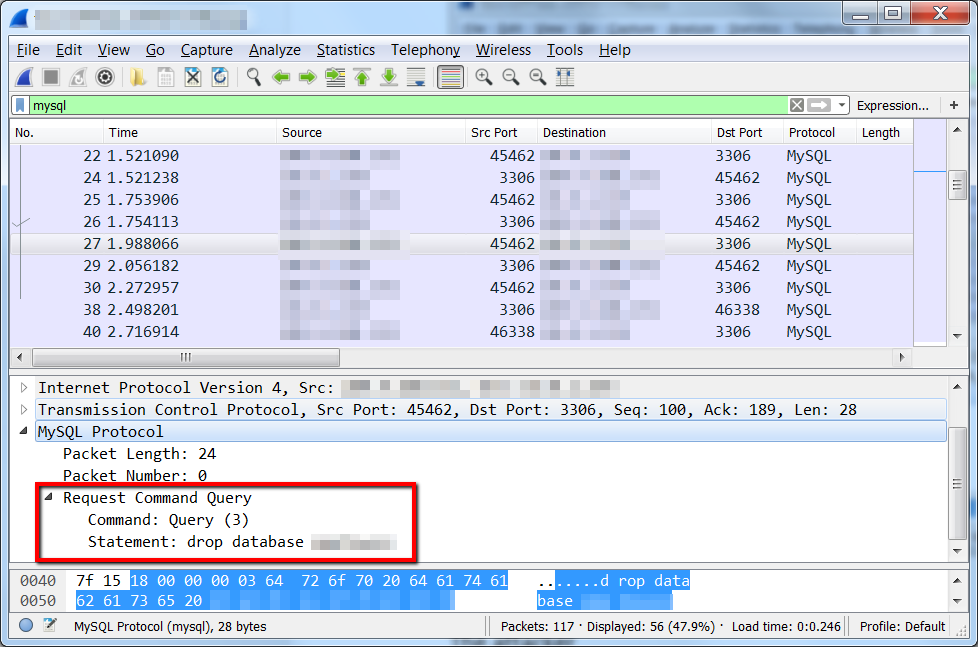Stop capture using the square icon
This screenshot has width=978, height=647.
pos(51,77)
